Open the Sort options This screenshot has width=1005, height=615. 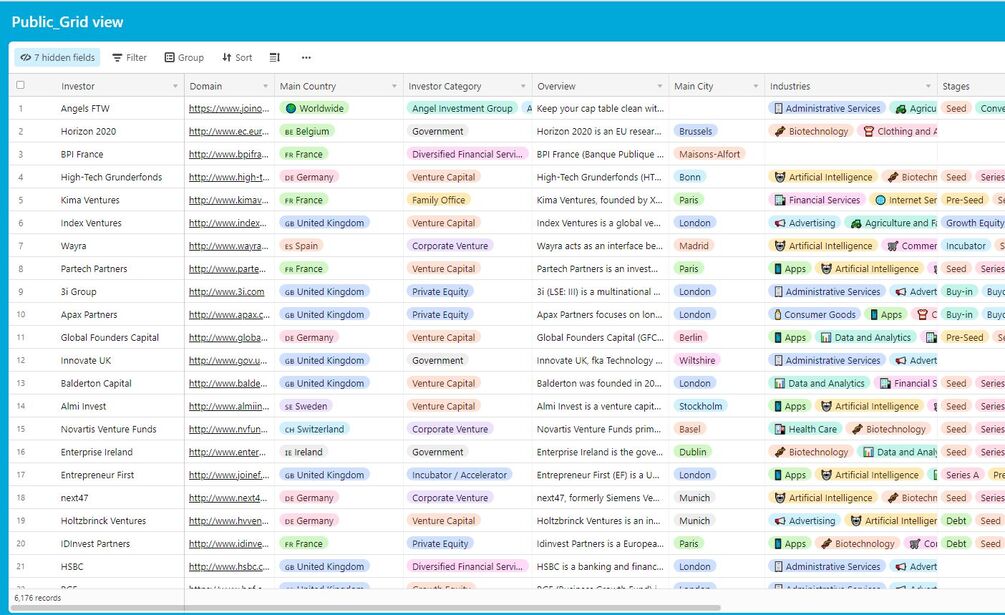click(x=237, y=58)
